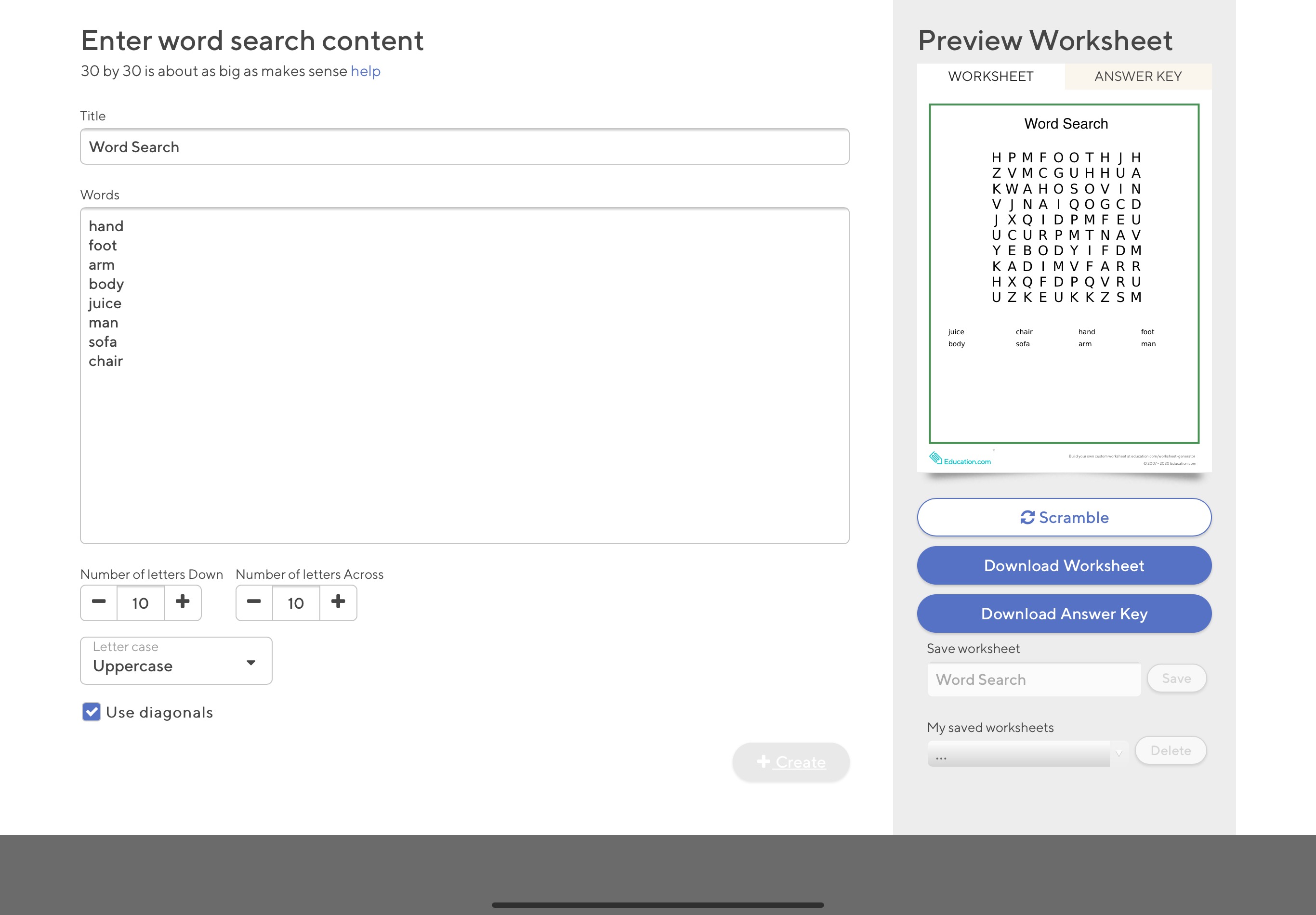Click the word 'man' in Words list
Screen dimensions: 1316x915
click(x=103, y=323)
